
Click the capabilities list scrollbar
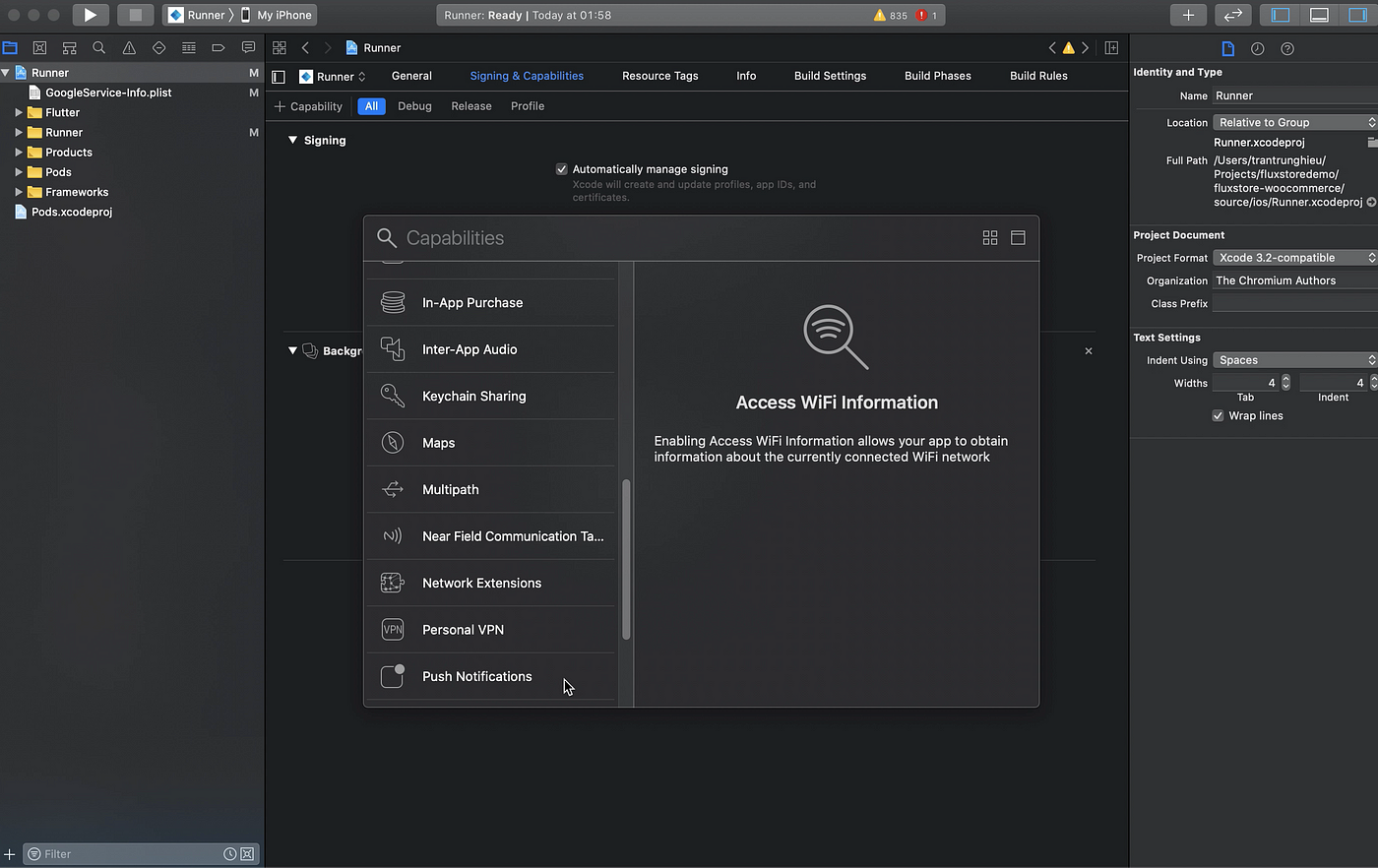tap(626, 559)
